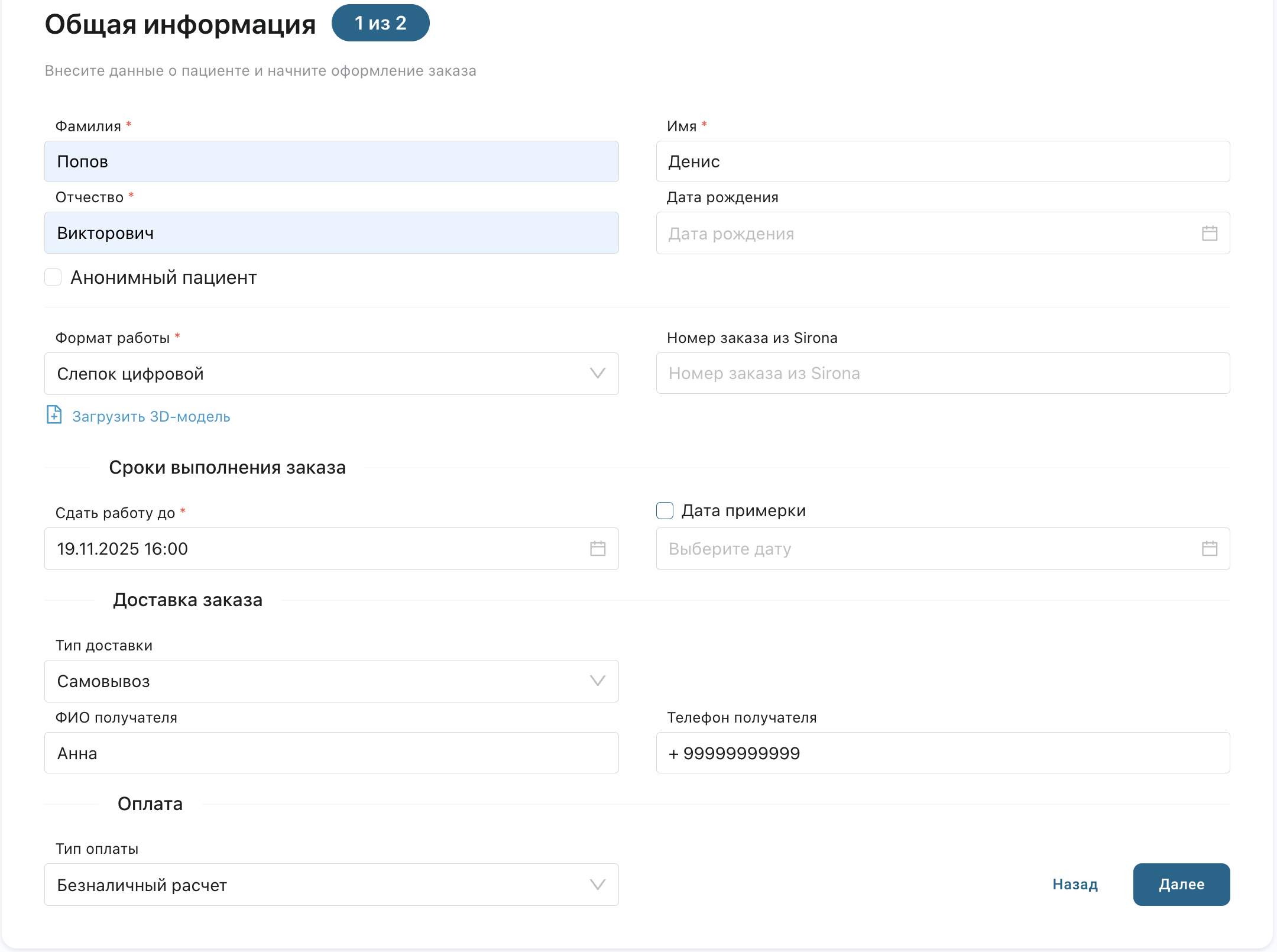Click Номер заказа из Sirona field
Viewport: 1277px width, 952px height.
[x=942, y=374]
